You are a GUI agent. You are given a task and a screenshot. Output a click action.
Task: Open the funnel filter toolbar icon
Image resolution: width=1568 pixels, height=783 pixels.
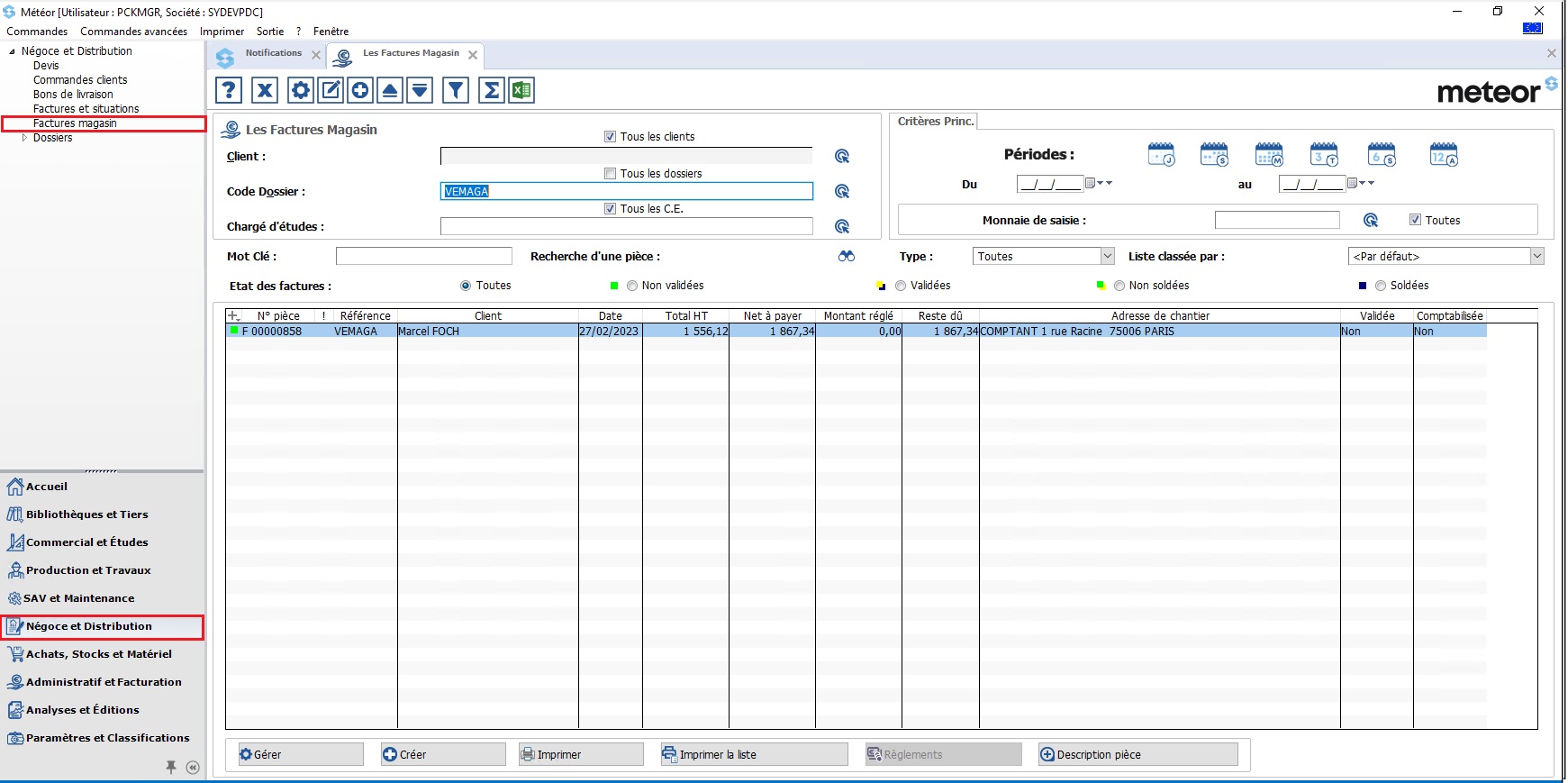pos(456,90)
